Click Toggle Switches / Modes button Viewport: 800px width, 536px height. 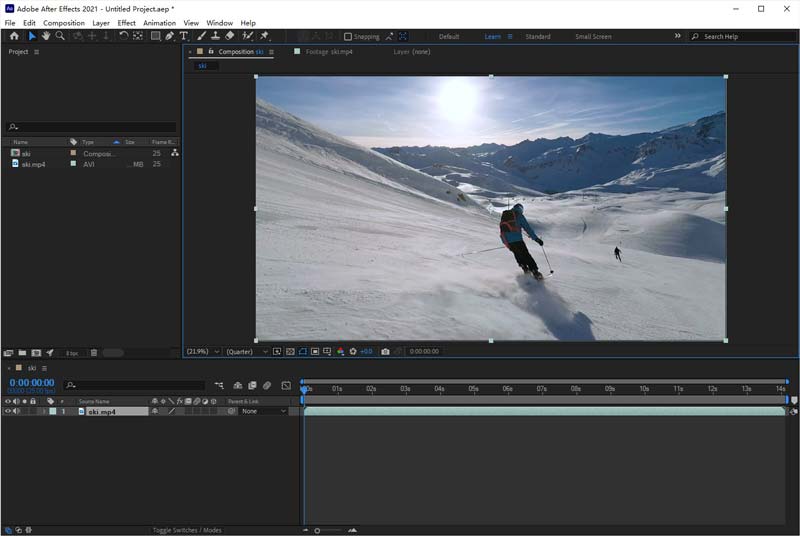[187, 530]
